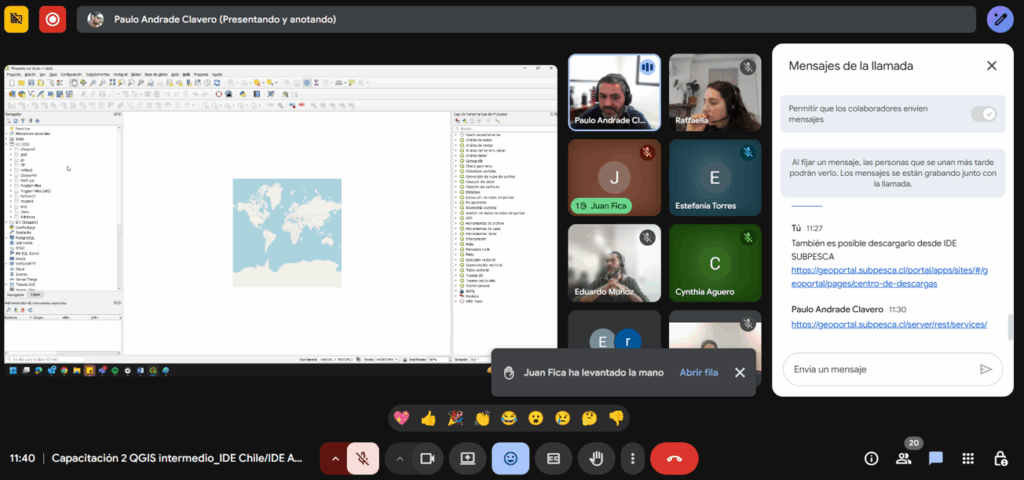The width and height of the screenshot is (1024, 480).
Task: Select Paulo Andrade video tile
Action: coord(615,92)
